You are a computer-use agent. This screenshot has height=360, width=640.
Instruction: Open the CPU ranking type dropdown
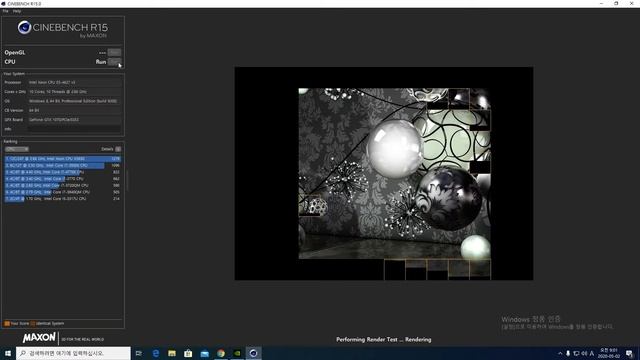pyautogui.click(x=17, y=149)
